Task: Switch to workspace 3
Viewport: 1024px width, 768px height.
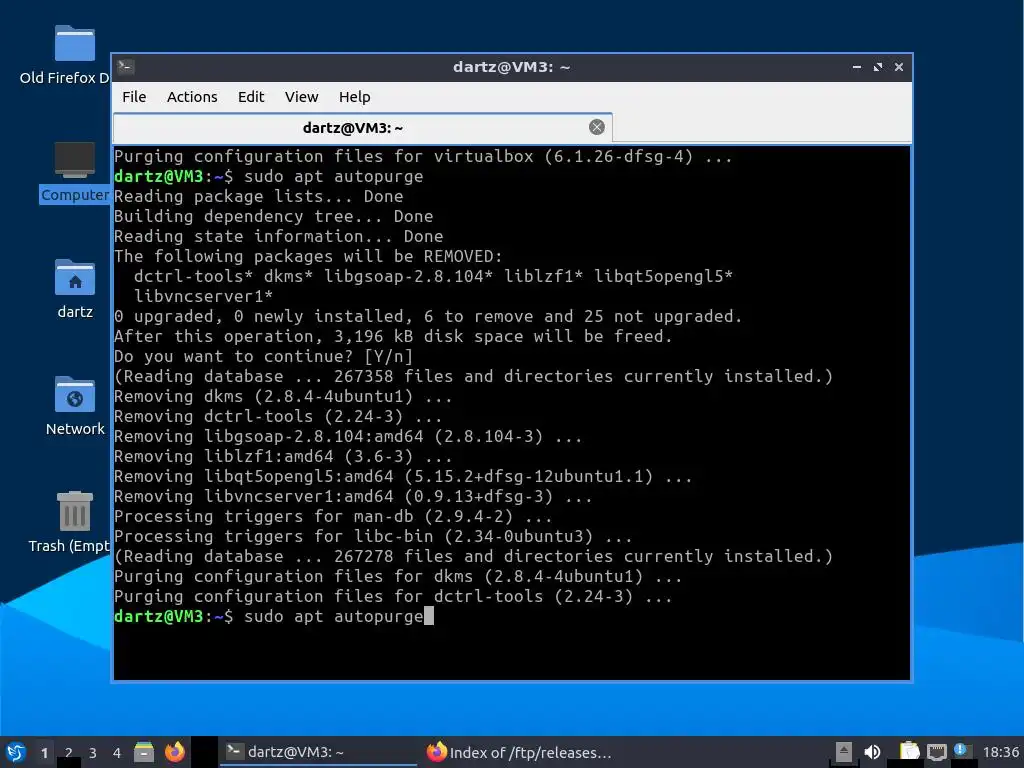Action: pyautogui.click(x=93, y=753)
